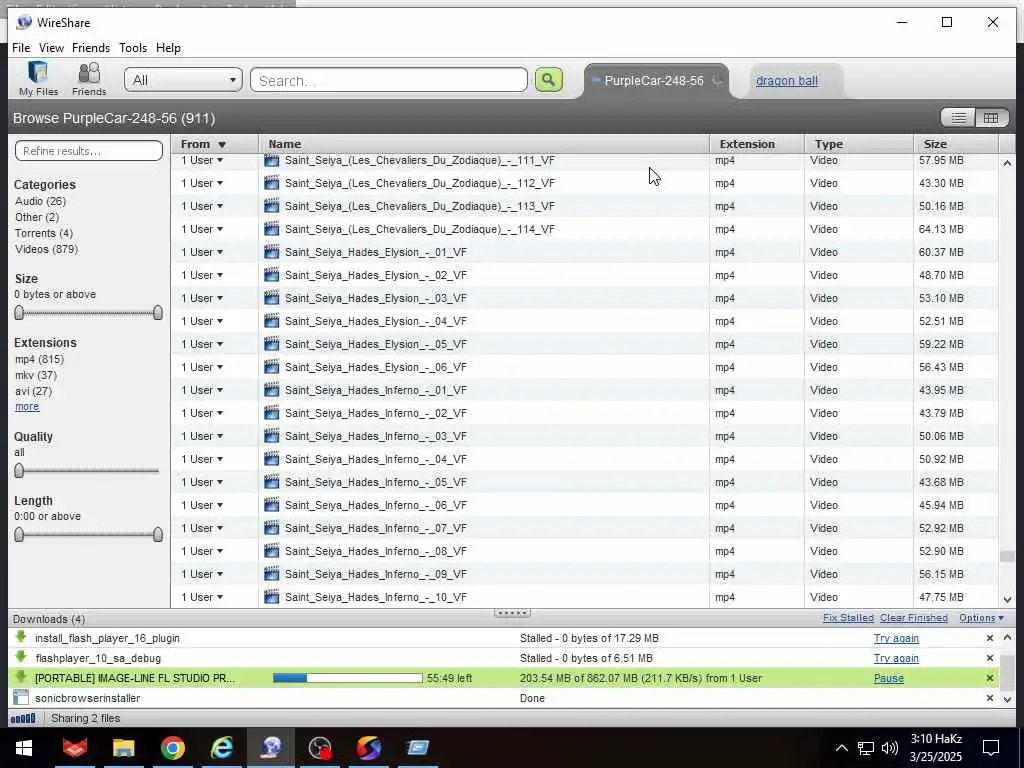Click Fix Stalled link
Image resolution: width=1024 pixels, height=768 pixels.
848,618
